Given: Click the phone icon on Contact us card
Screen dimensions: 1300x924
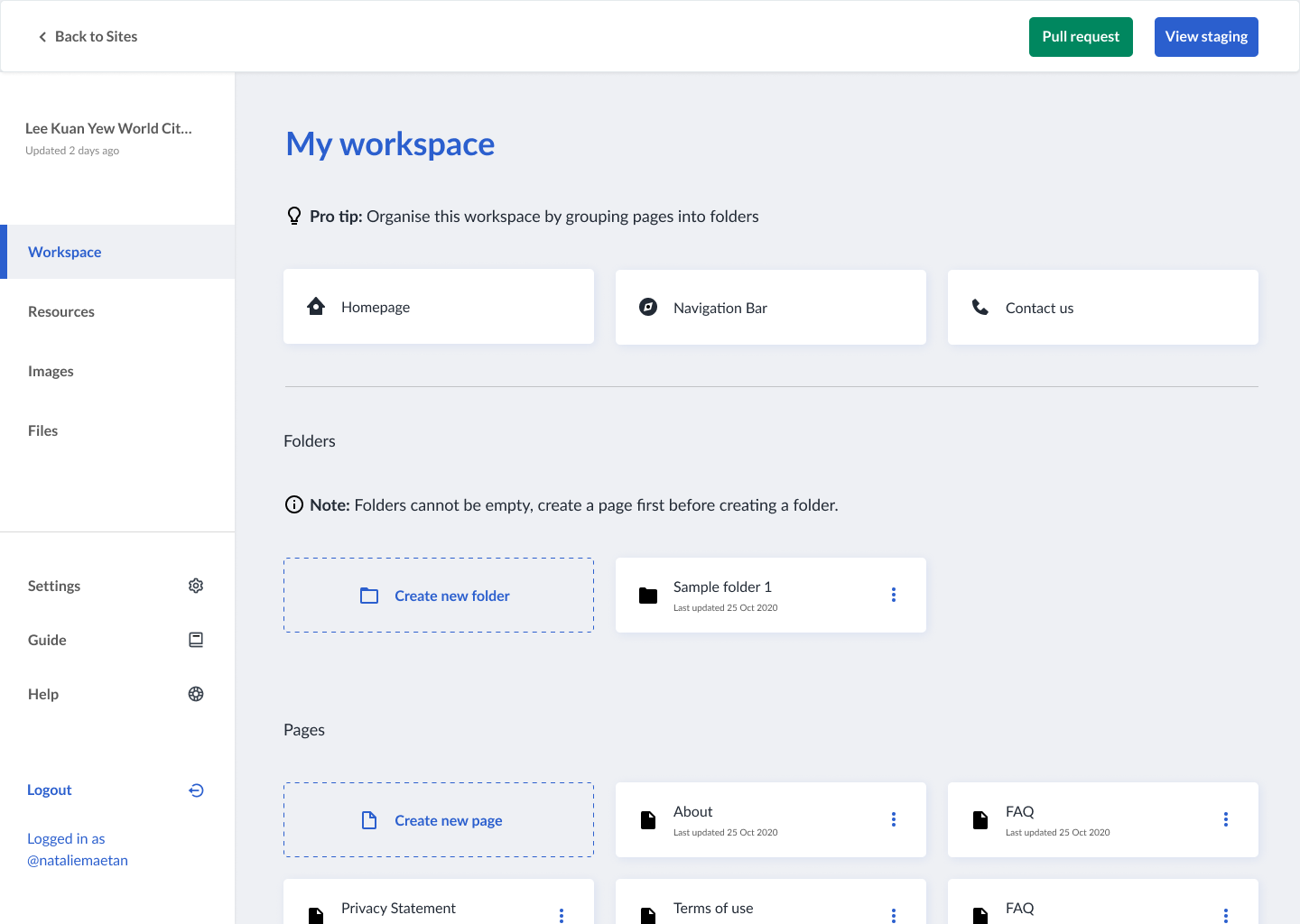Looking at the screenshot, I should 980,307.
